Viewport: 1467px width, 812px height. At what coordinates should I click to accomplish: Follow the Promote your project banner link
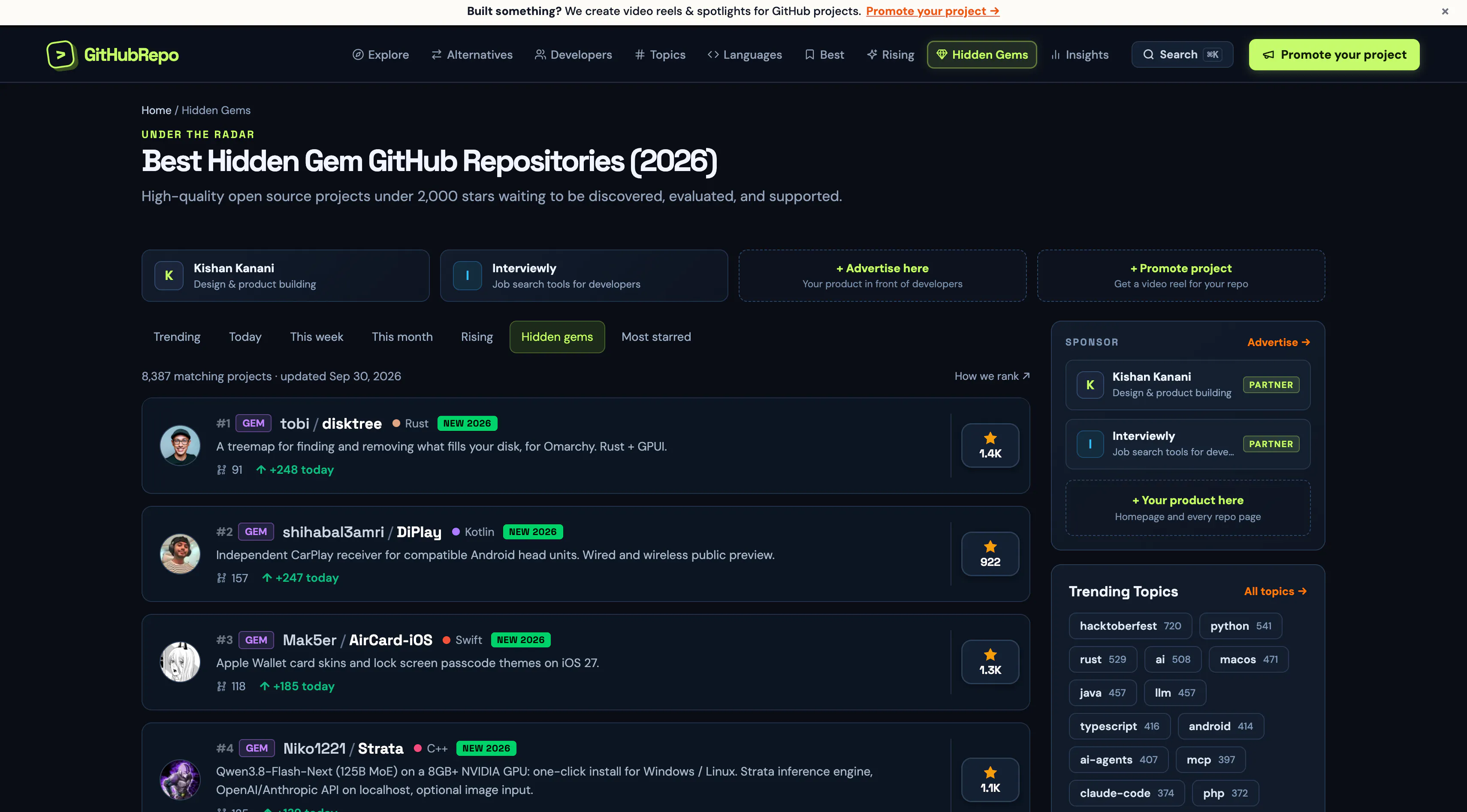pos(932,11)
